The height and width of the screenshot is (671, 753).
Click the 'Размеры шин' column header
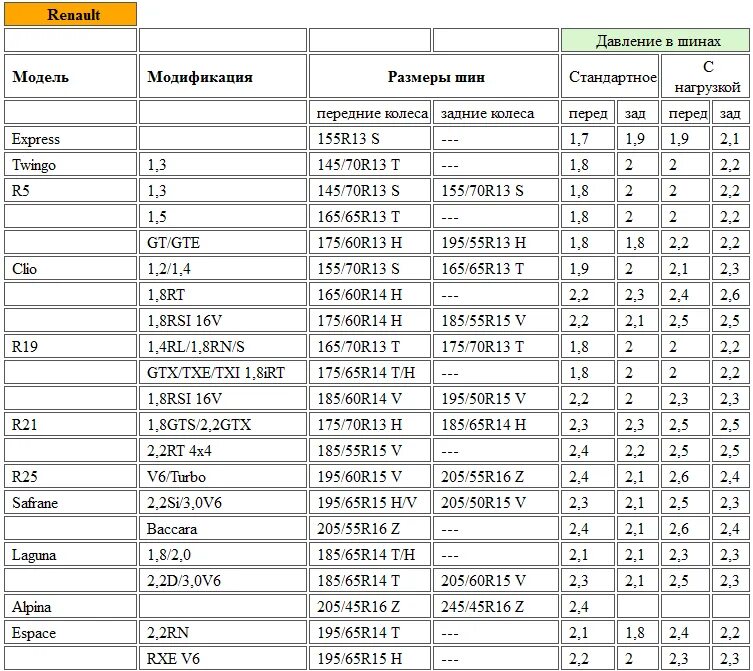point(434,76)
